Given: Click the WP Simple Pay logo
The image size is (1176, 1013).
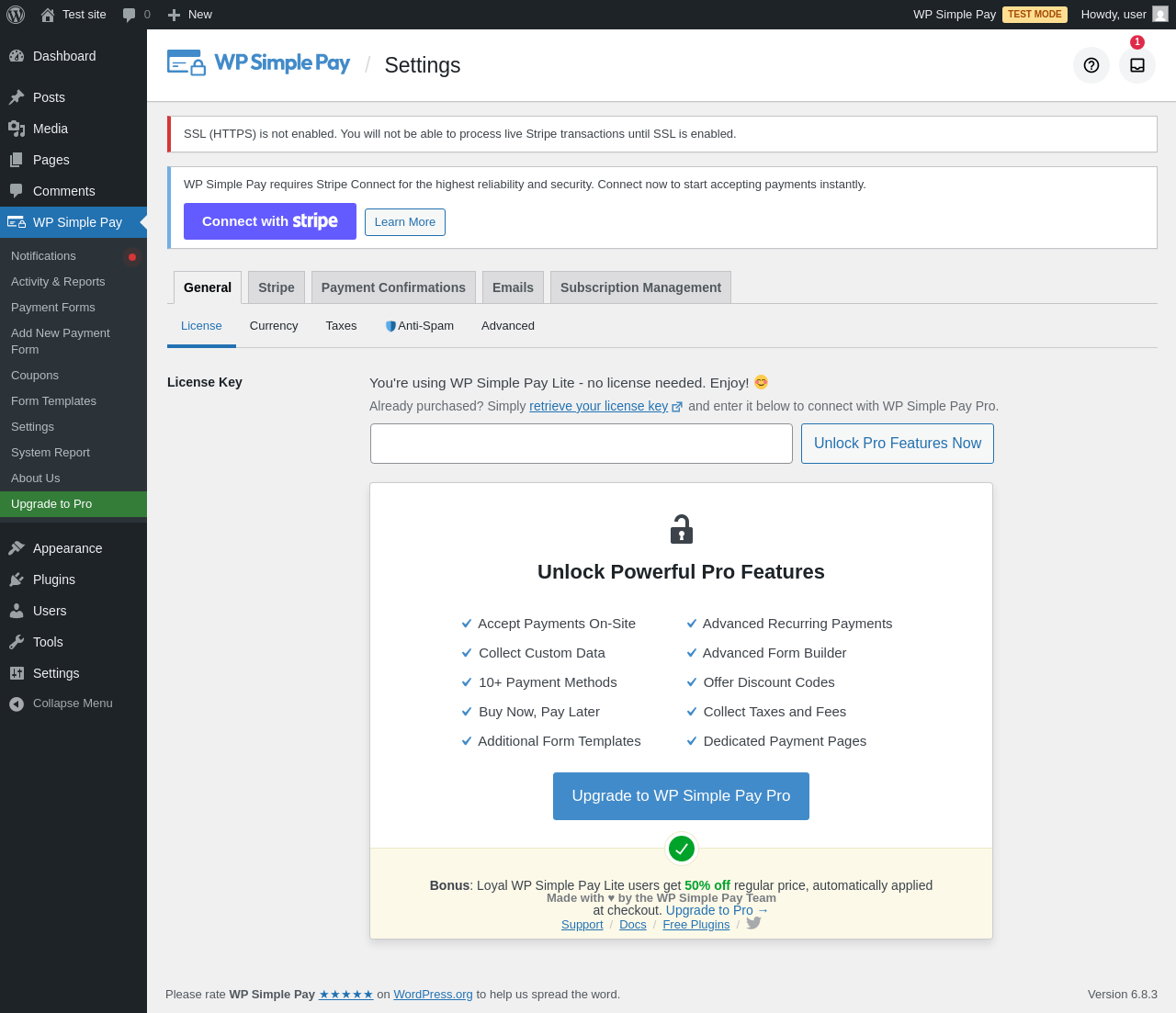Looking at the screenshot, I should click(258, 63).
